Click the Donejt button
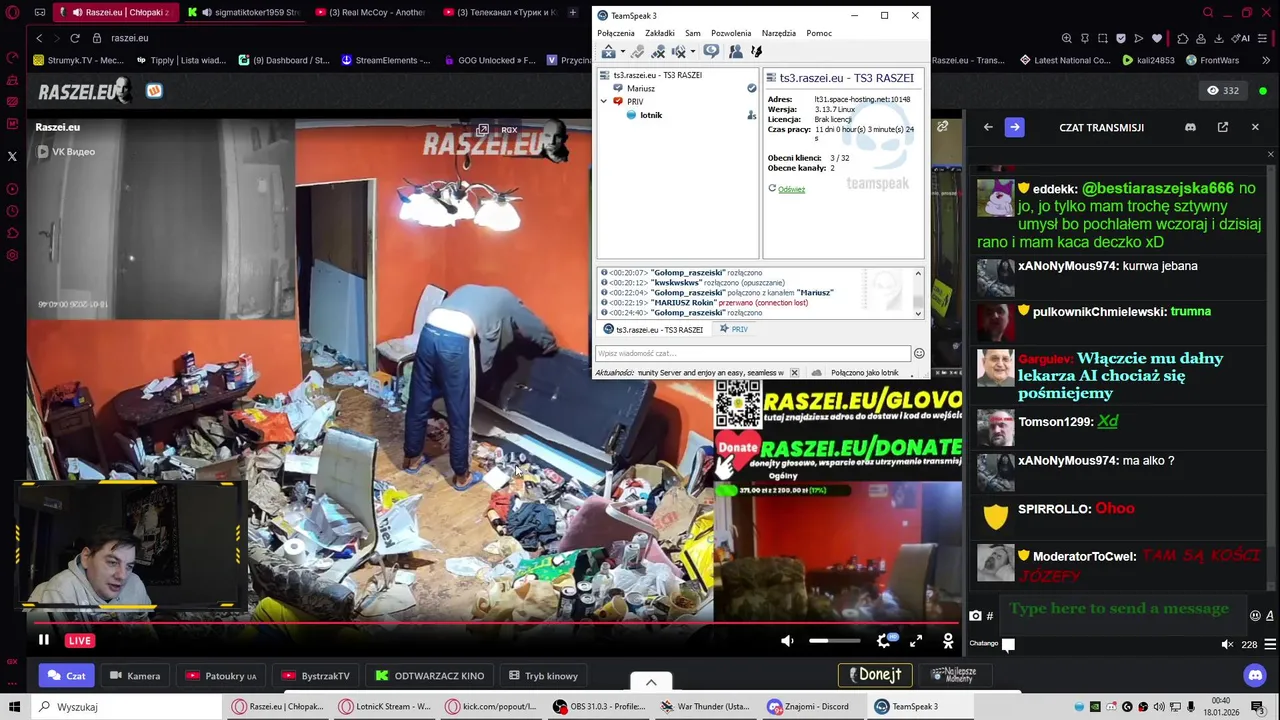This screenshot has height=720, width=1280. pyautogui.click(x=876, y=675)
